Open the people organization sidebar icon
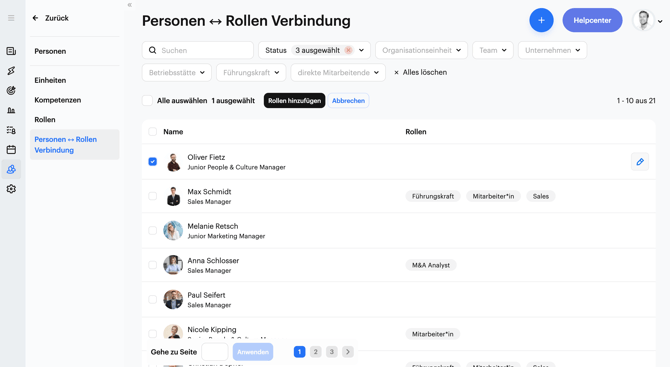 click(x=11, y=169)
